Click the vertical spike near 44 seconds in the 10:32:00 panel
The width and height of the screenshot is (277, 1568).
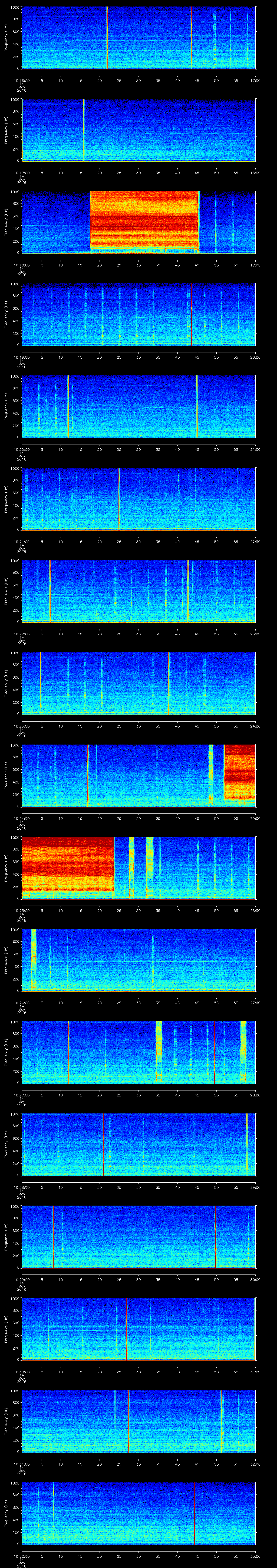(x=194, y=1513)
